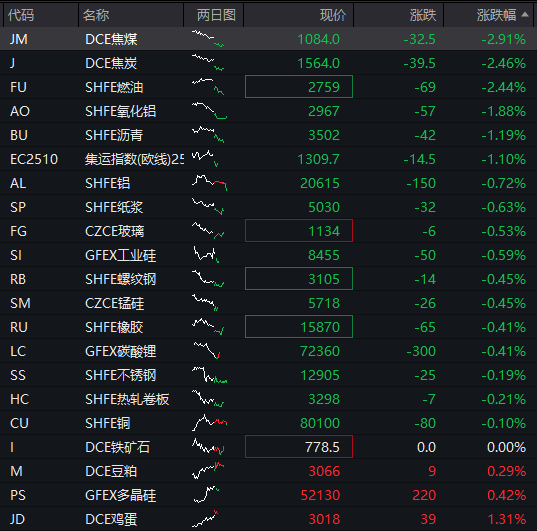This screenshot has width=537, height=531.
Task: Select the JM code cell
Action: (19, 39)
